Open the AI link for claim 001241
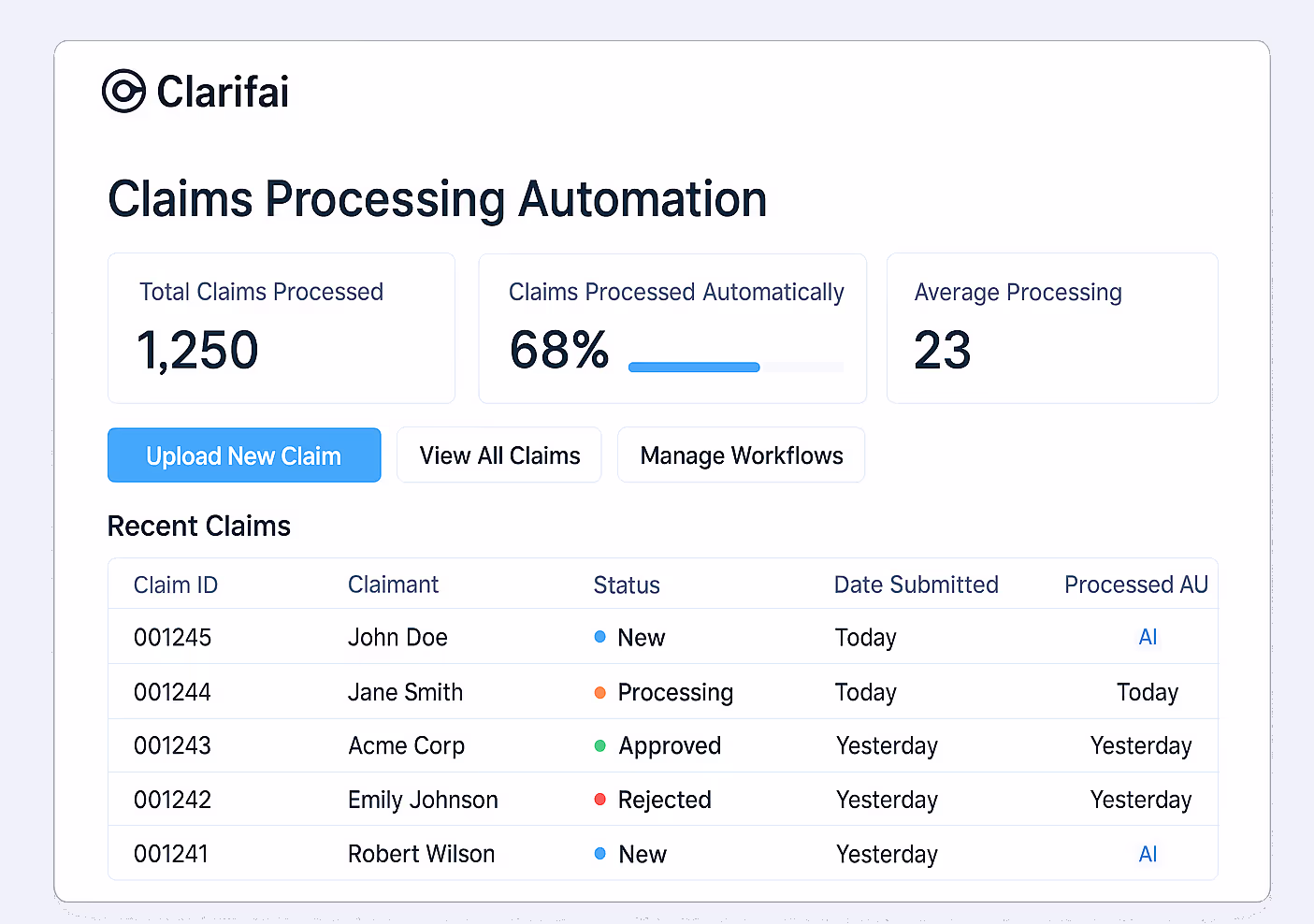The height and width of the screenshot is (924, 1314). [1148, 854]
